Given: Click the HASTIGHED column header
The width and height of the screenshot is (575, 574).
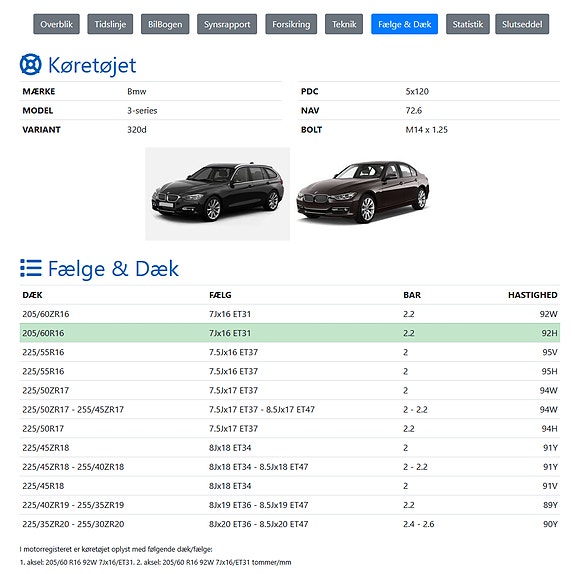Looking at the screenshot, I should pos(532,295).
